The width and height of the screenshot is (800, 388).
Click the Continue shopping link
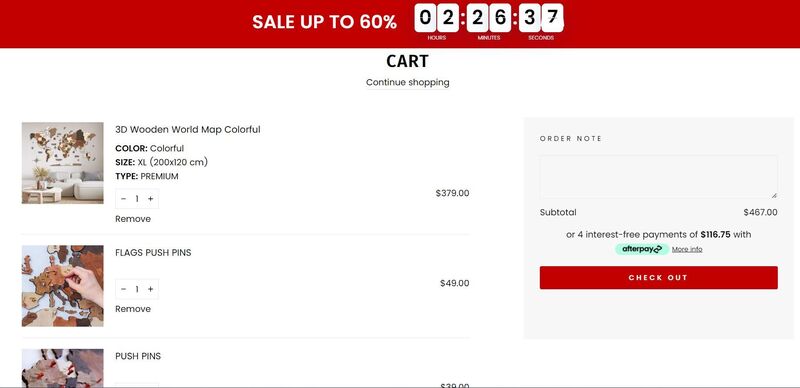click(408, 82)
